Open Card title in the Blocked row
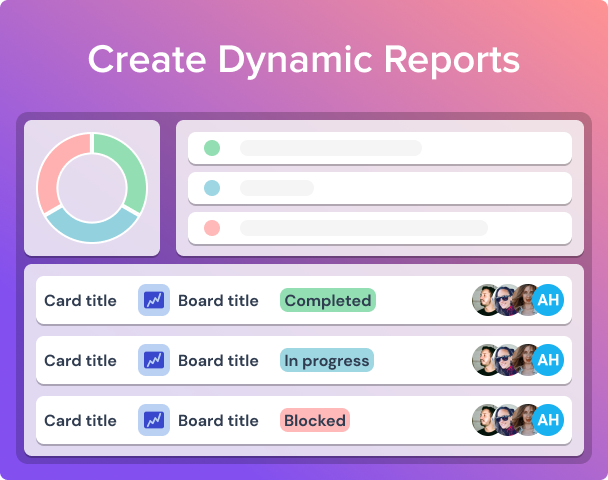This screenshot has height=480, width=608. [x=80, y=421]
